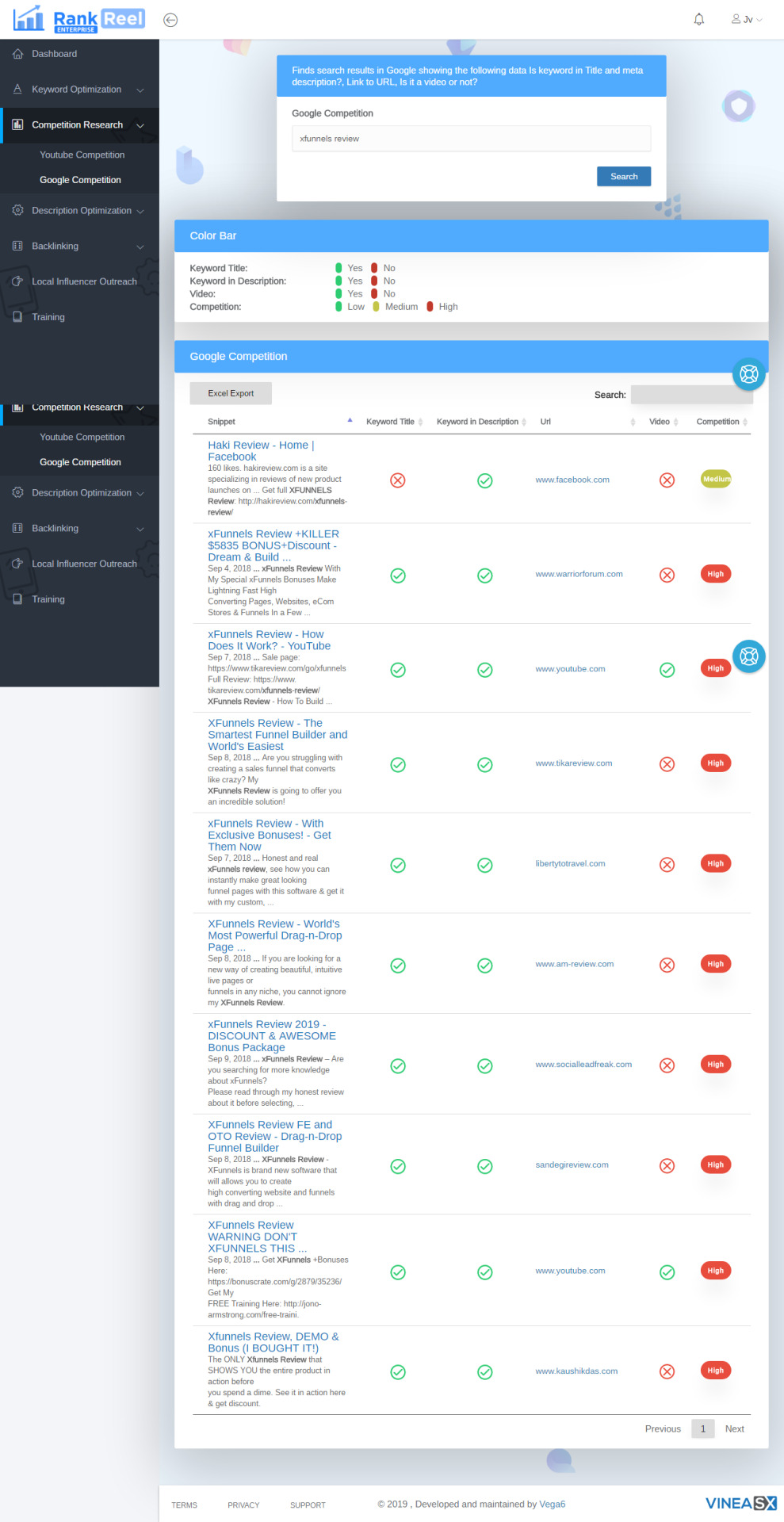Go to Previous results page
The width and height of the screenshot is (784, 1522).
point(663,1429)
